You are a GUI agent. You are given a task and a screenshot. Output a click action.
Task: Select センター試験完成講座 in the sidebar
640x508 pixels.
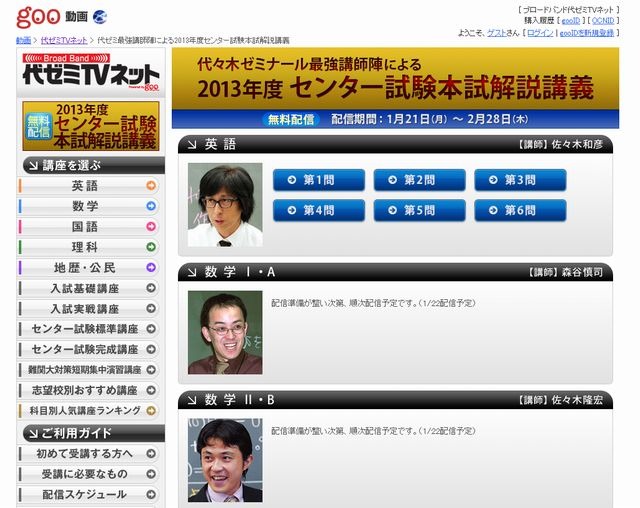[x=89, y=349]
